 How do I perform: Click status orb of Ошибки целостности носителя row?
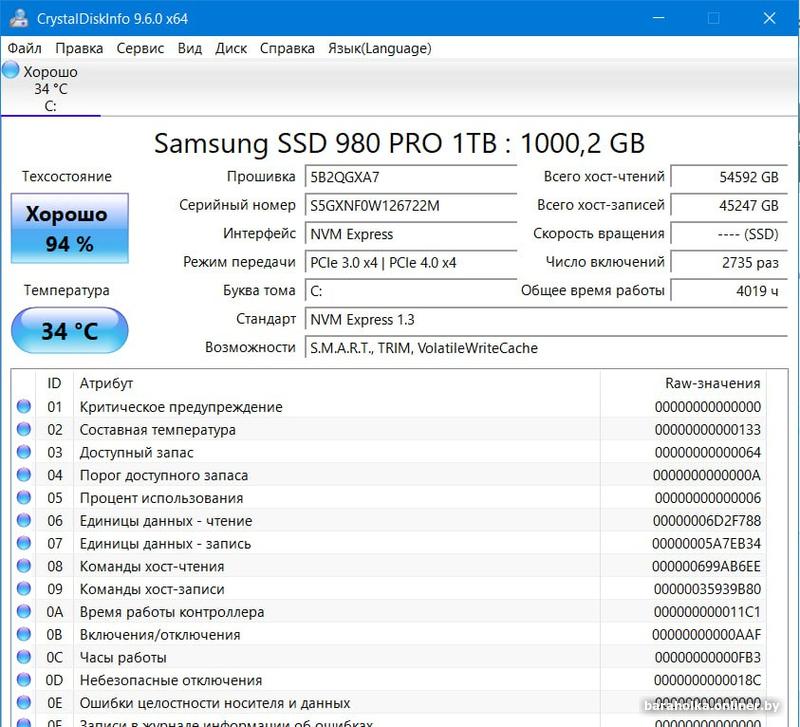pos(24,703)
